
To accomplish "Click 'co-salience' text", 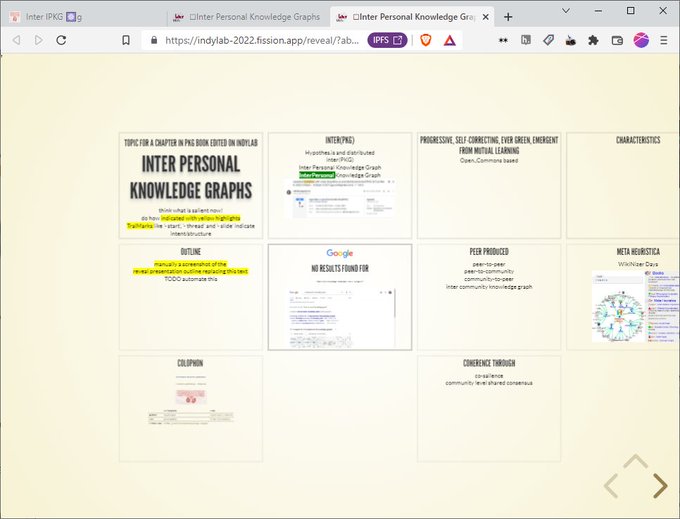I will click(x=489, y=376).
